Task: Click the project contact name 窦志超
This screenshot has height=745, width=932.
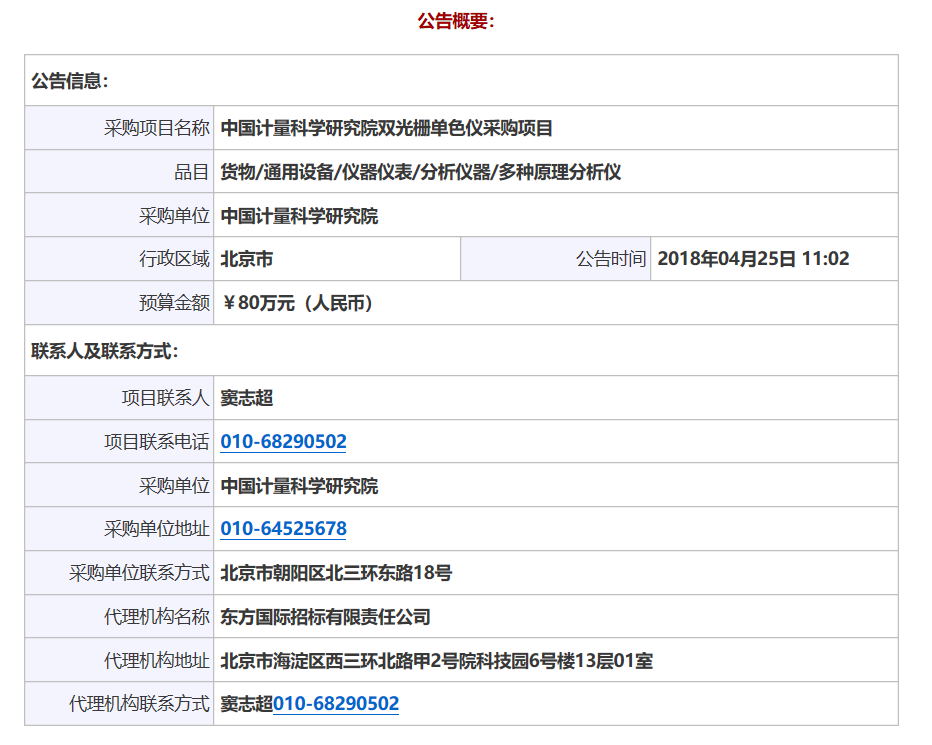Action: pos(246,398)
